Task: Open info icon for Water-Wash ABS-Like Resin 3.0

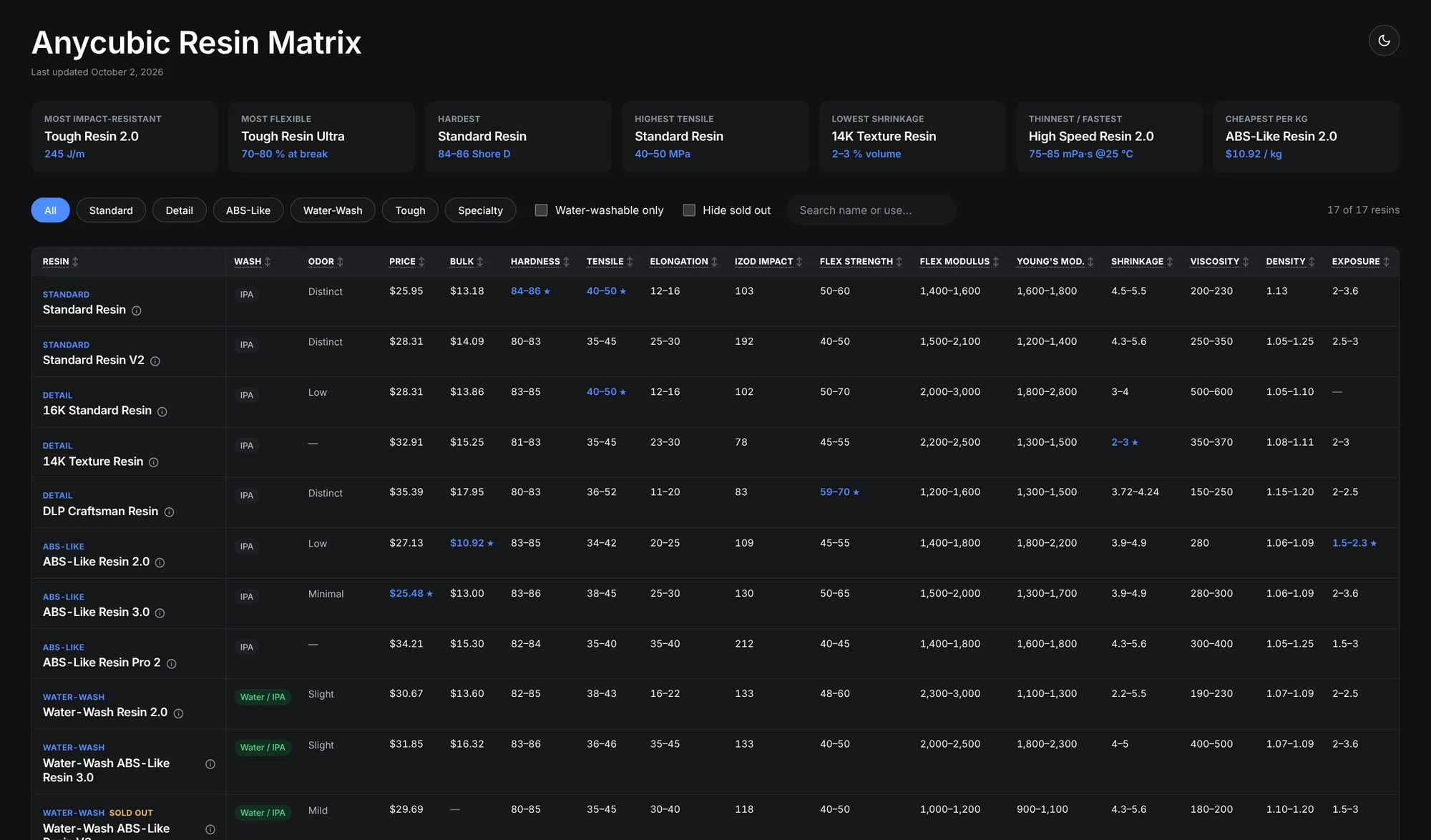Action: (x=210, y=764)
